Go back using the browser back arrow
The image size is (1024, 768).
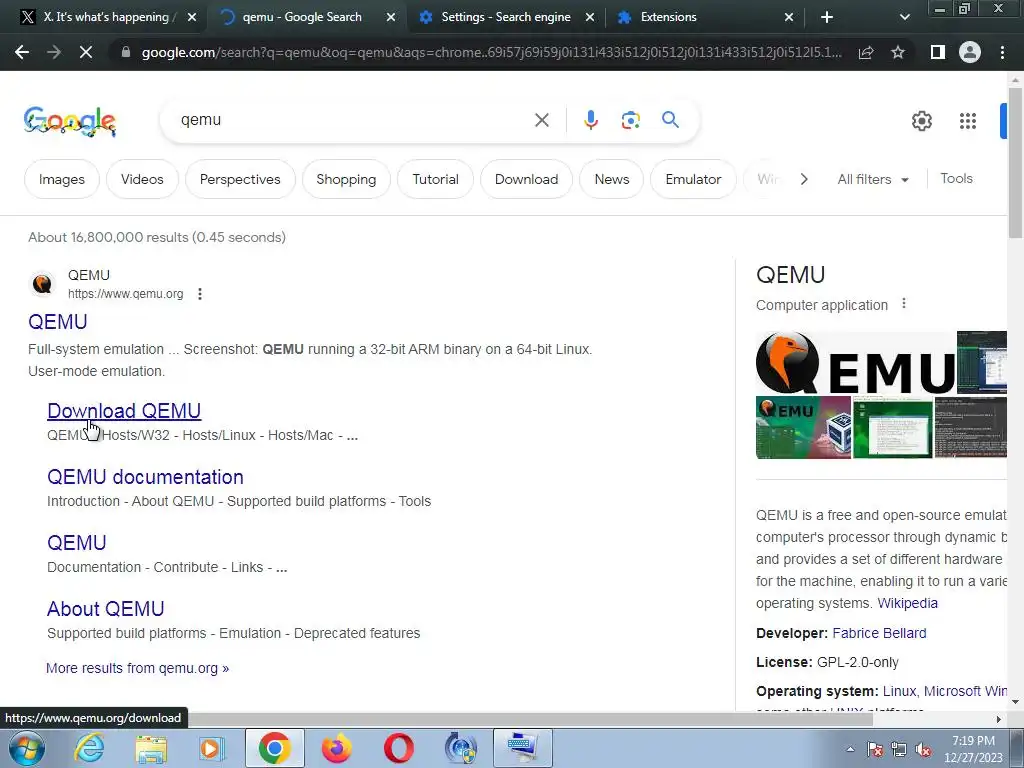(x=22, y=52)
